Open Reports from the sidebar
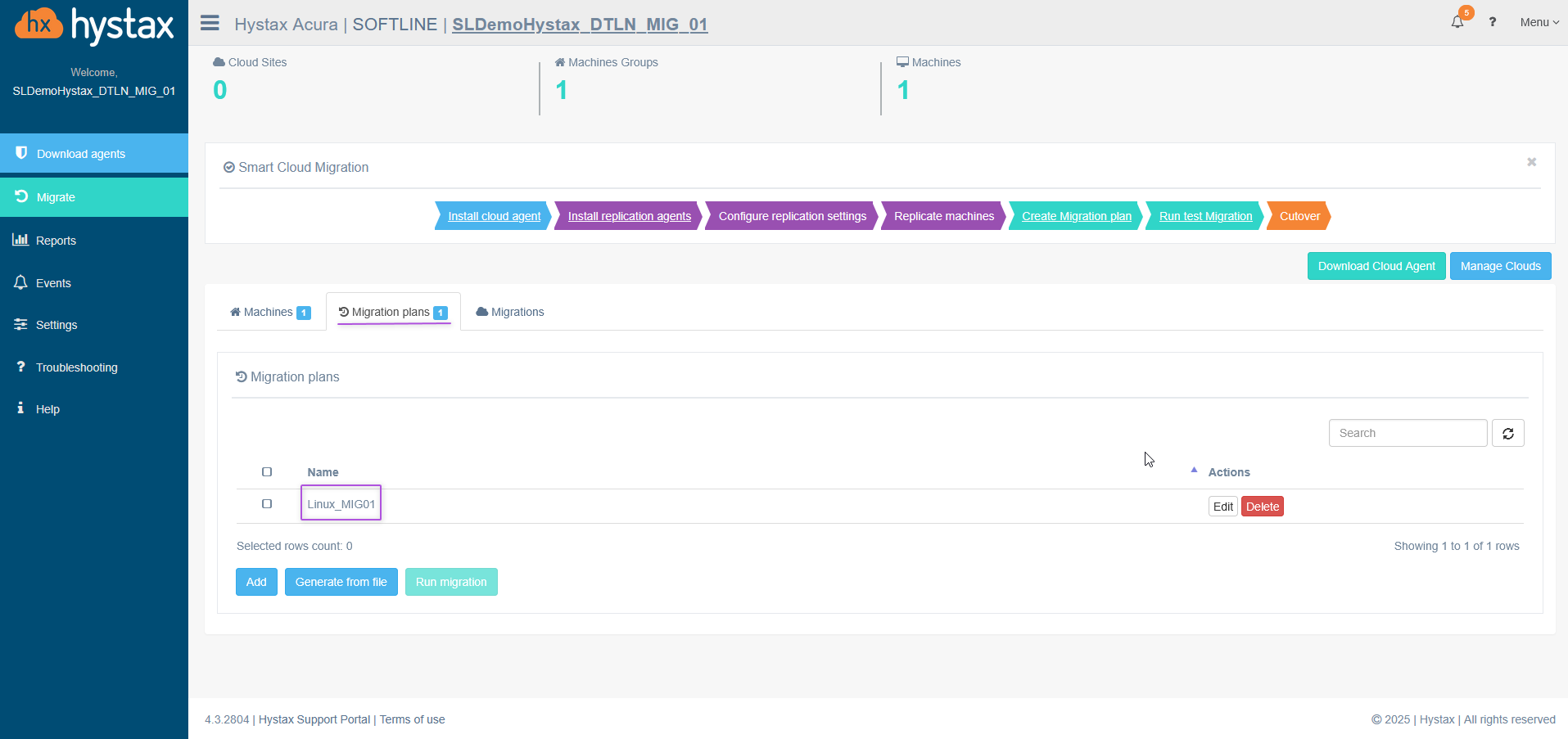 (x=56, y=241)
